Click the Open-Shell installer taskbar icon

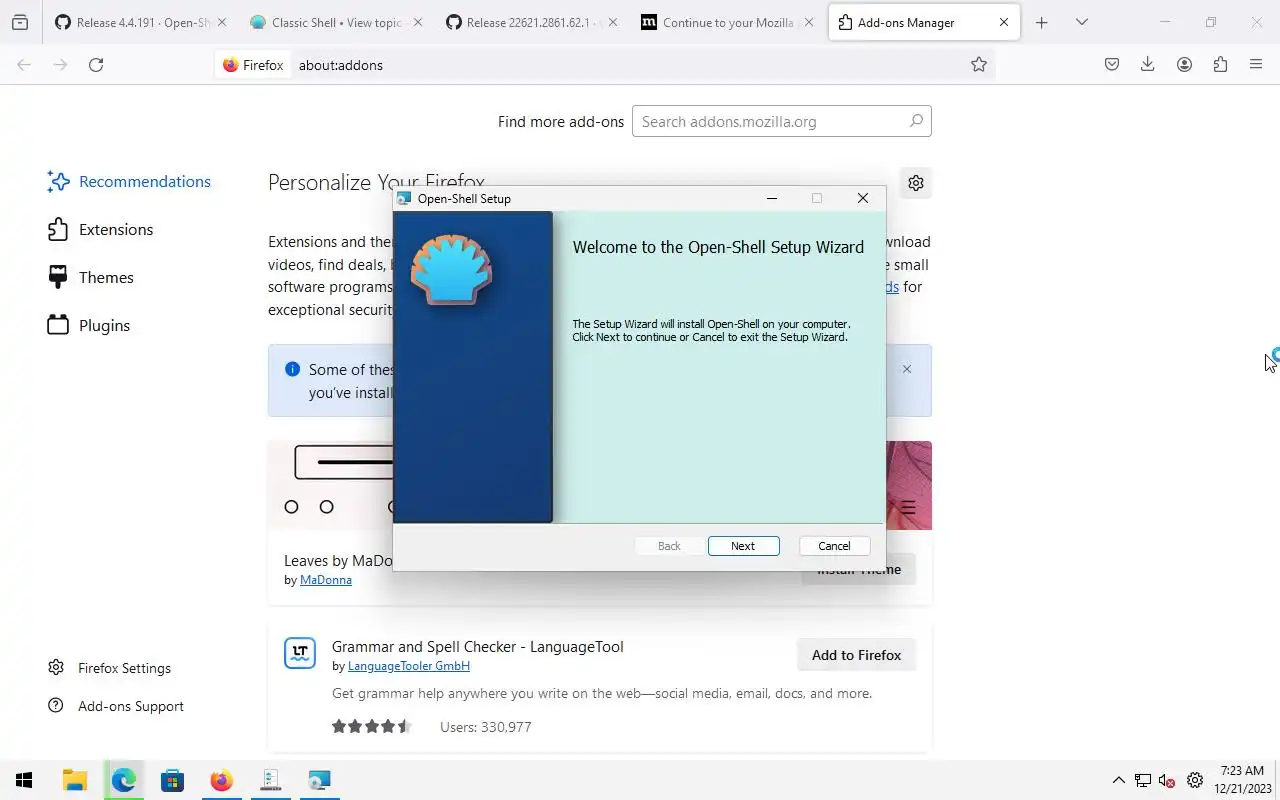(319, 780)
